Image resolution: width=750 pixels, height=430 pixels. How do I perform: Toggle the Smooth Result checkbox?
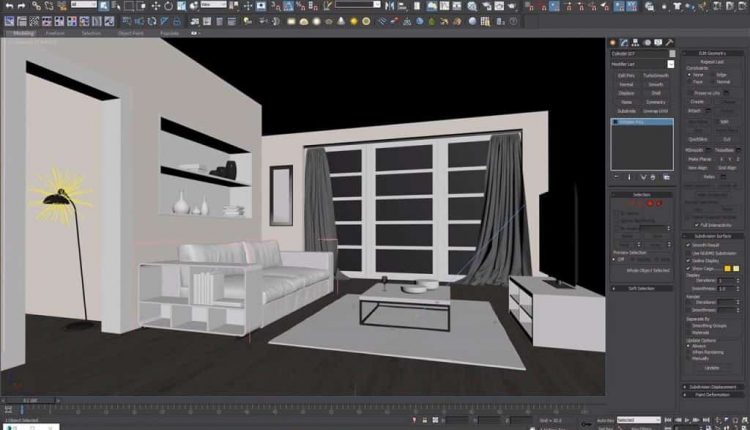pyautogui.click(x=688, y=244)
